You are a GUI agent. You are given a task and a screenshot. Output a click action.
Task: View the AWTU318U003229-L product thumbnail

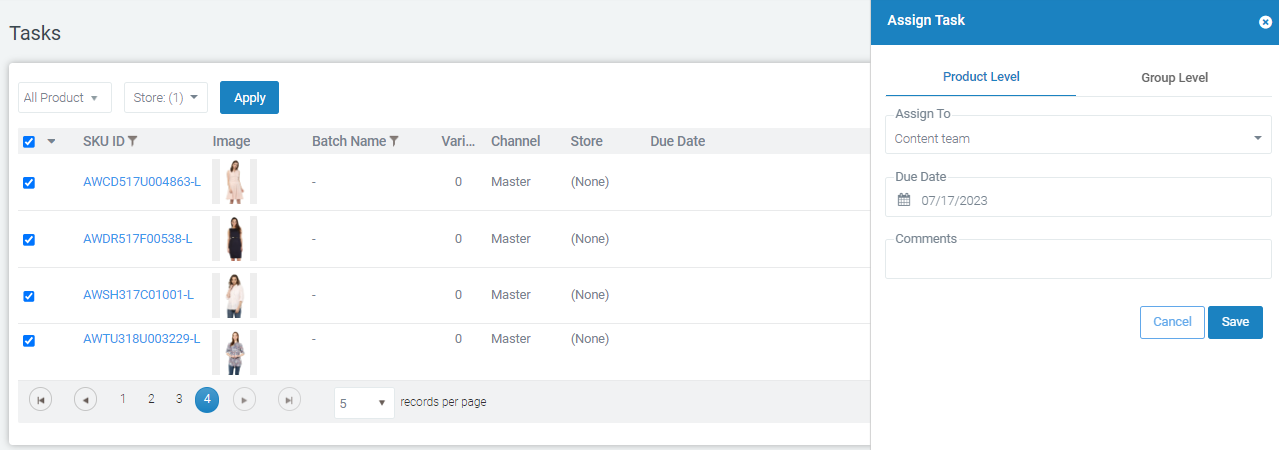tap(234, 352)
